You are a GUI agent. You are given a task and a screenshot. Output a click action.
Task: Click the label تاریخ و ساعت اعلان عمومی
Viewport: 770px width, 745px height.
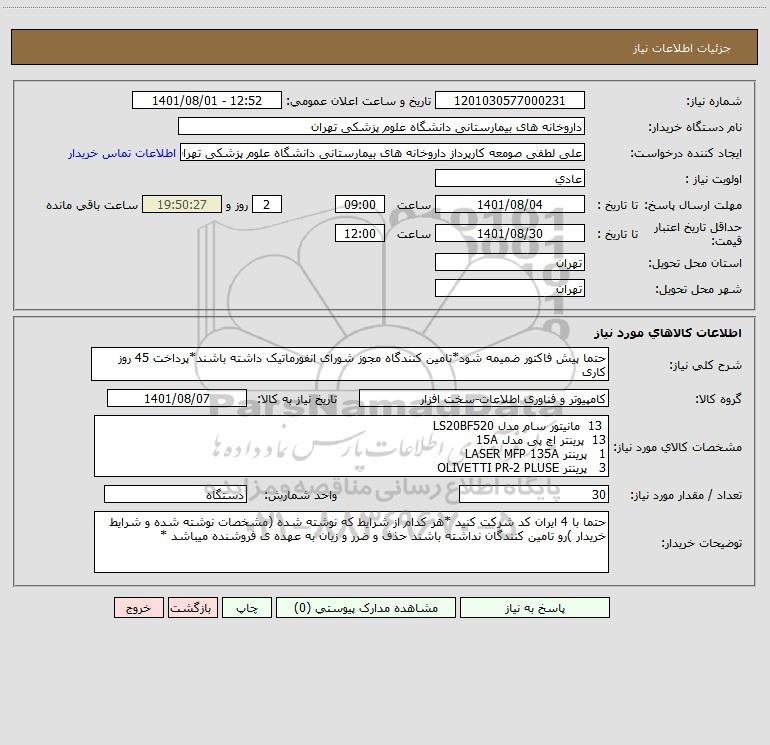pyautogui.click(x=359, y=101)
